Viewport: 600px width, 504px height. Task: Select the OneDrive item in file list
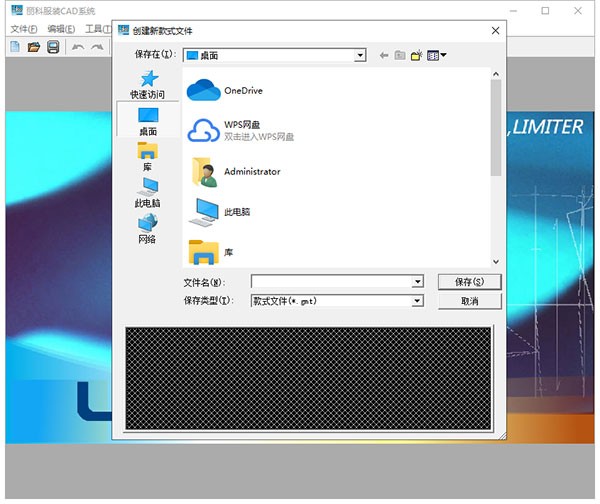(243, 91)
